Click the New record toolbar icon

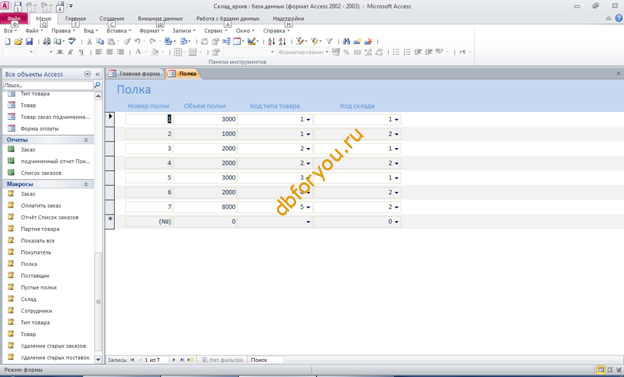(357, 41)
